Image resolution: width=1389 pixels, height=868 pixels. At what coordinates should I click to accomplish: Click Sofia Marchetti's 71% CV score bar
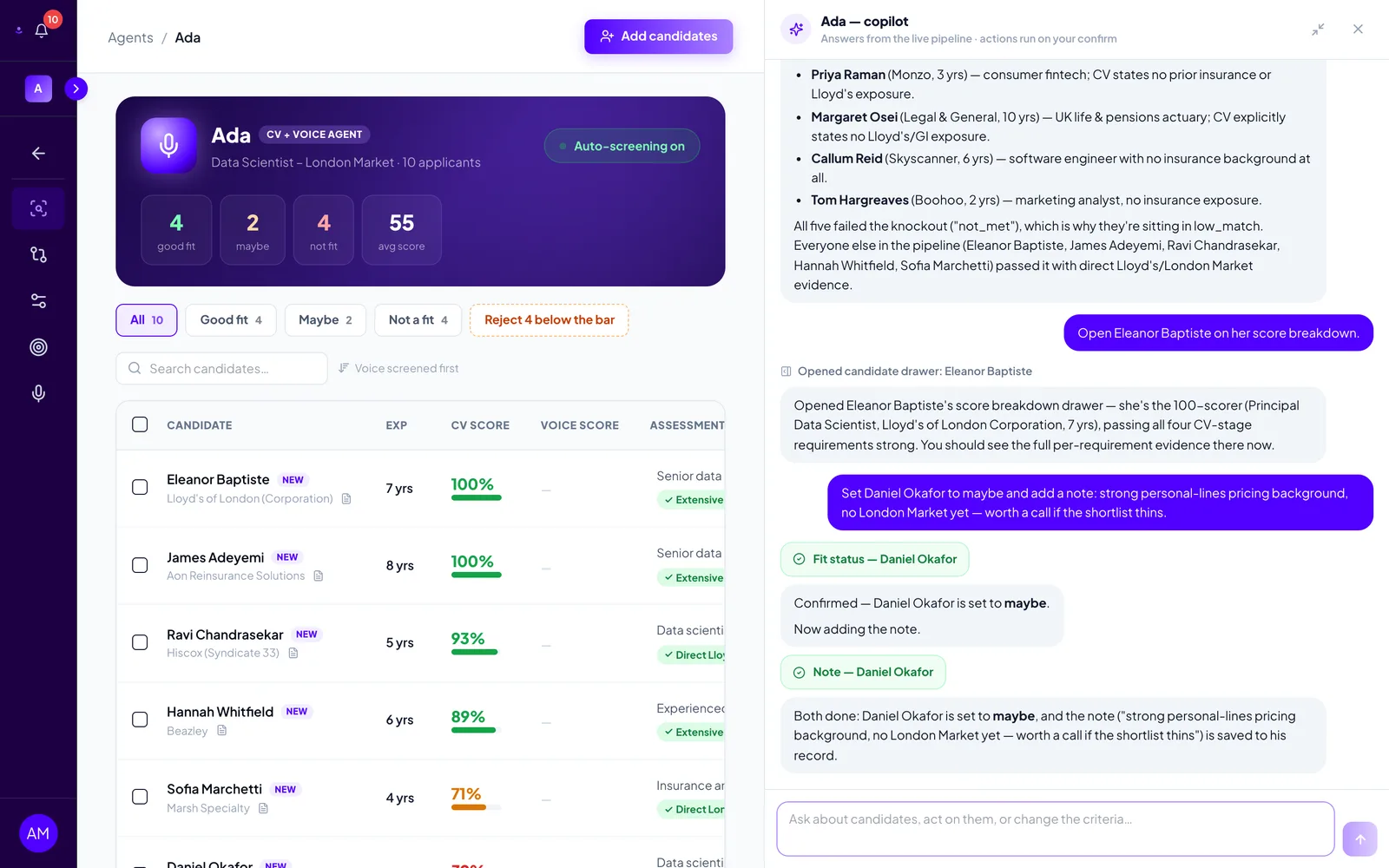click(x=477, y=807)
